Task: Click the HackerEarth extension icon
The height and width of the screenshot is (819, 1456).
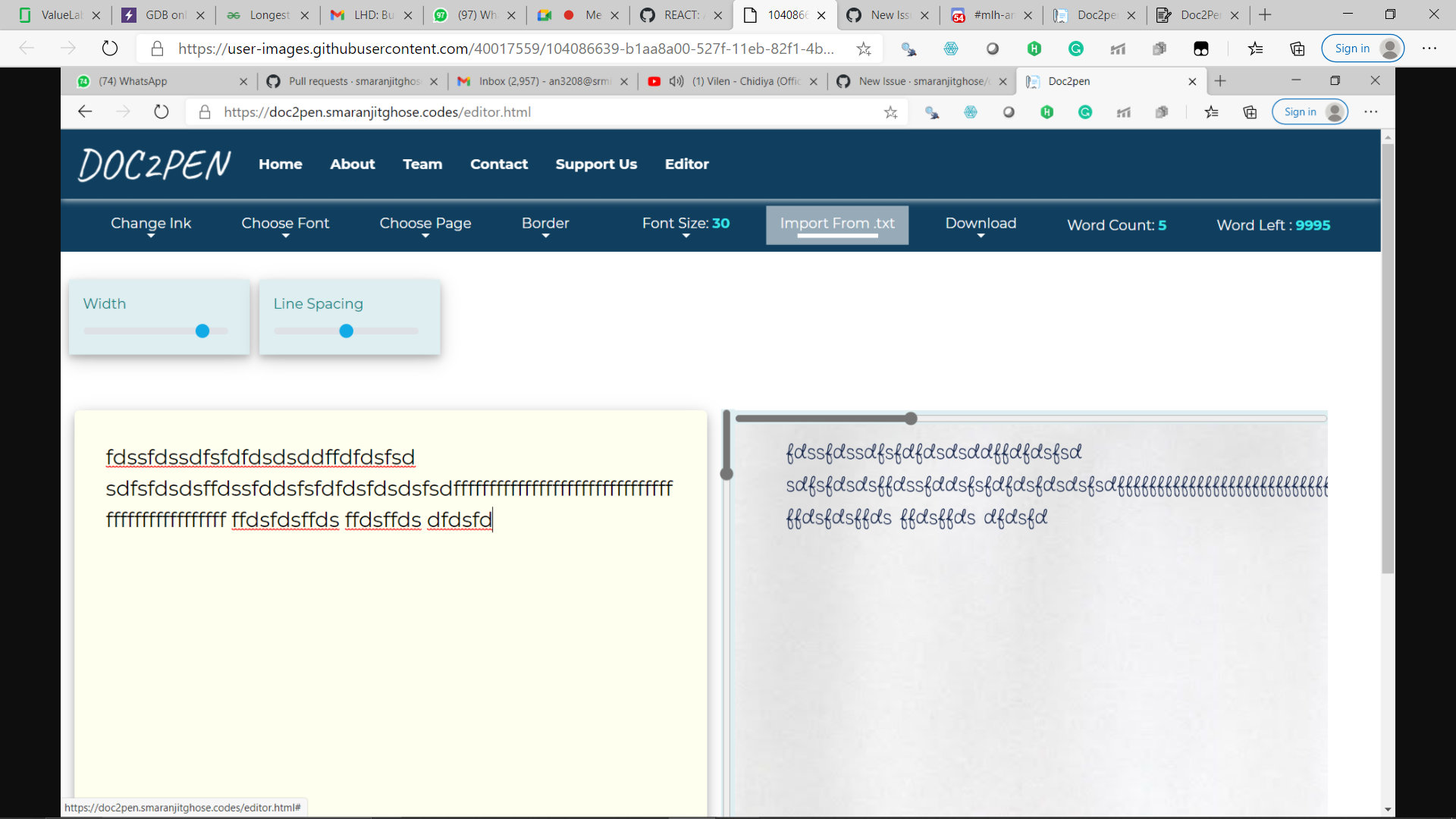Action: click(x=1047, y=111)
